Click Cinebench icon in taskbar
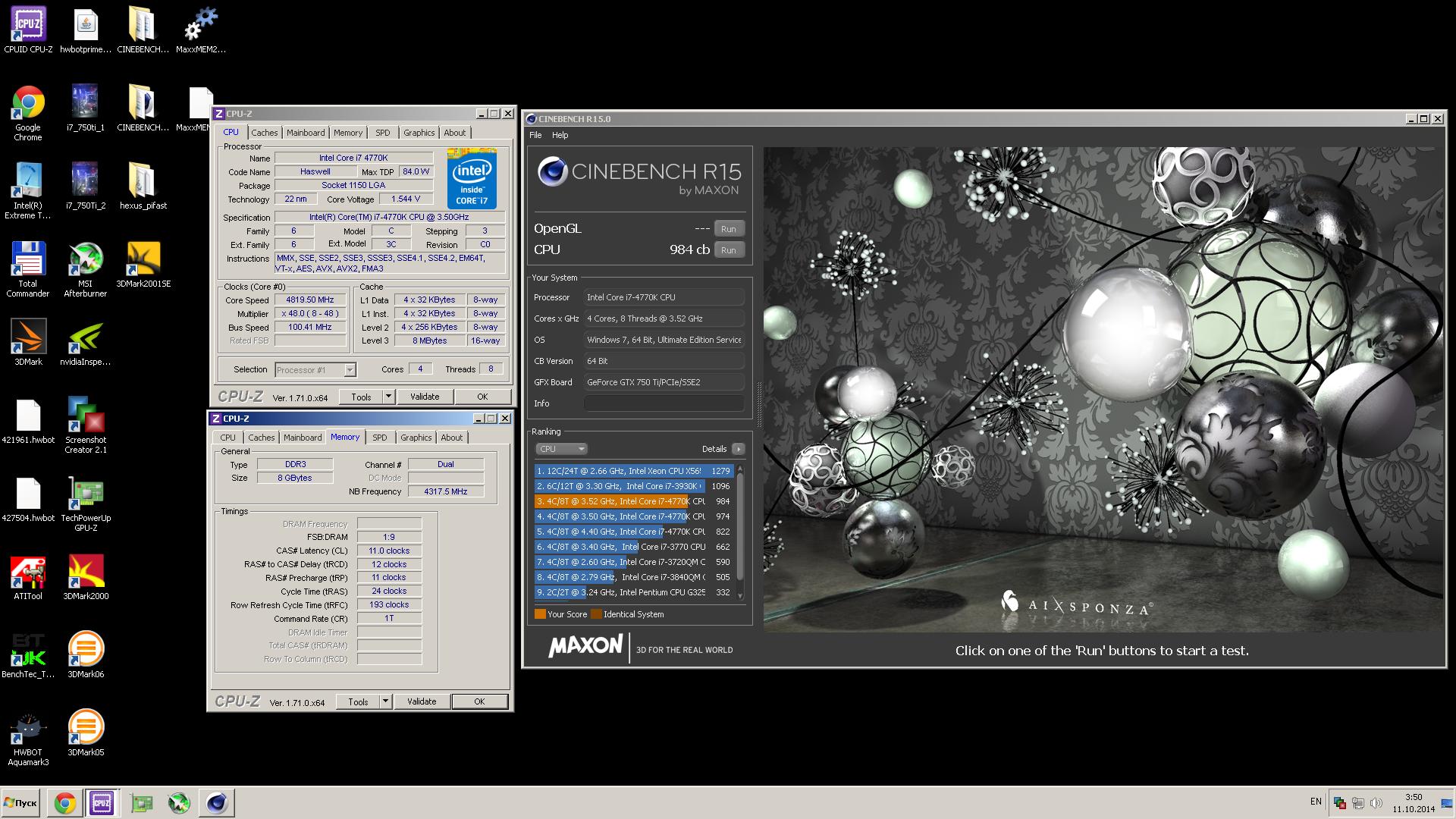This screenshot has height=819, width=1456. point(217,803)
